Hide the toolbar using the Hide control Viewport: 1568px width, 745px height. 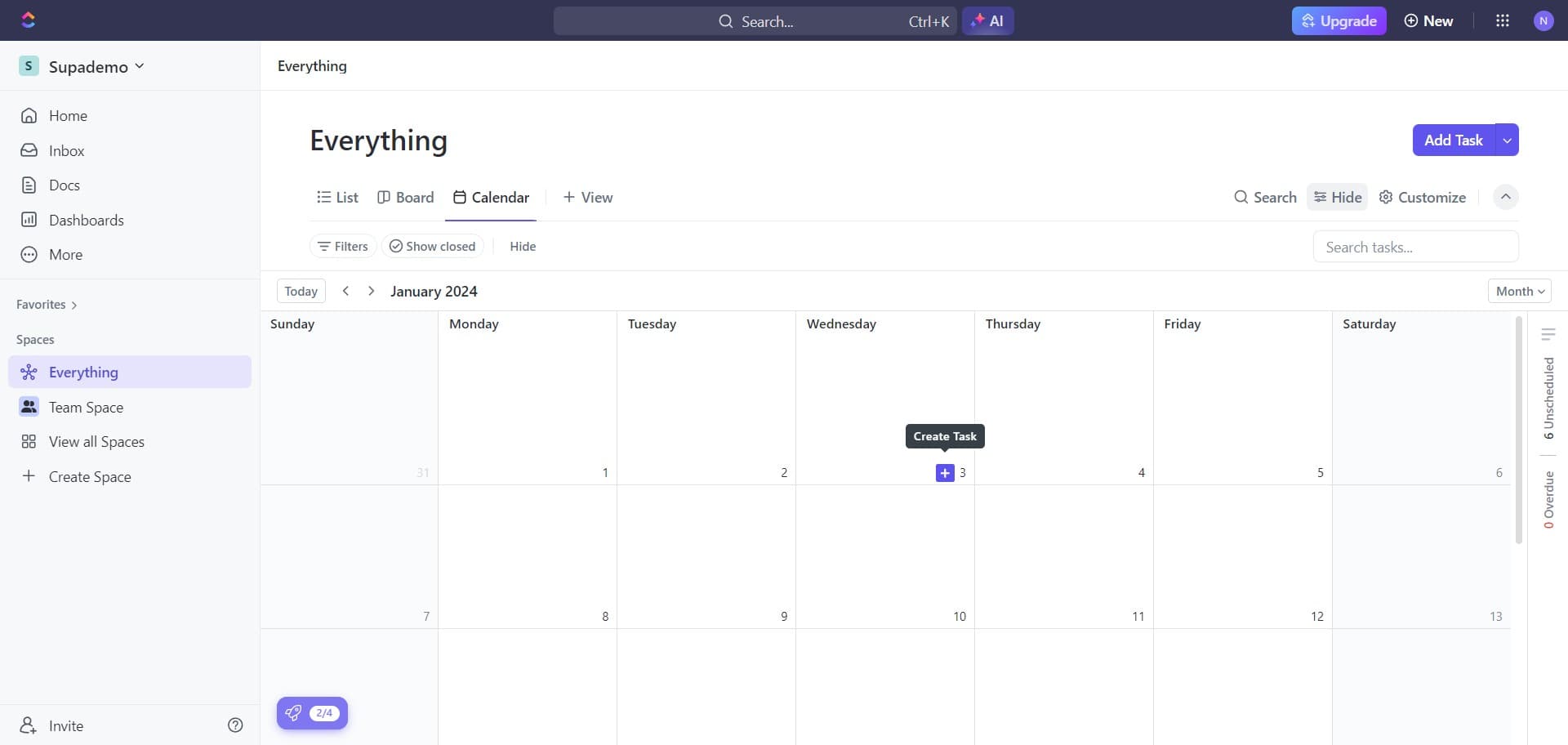(1337, 197)
